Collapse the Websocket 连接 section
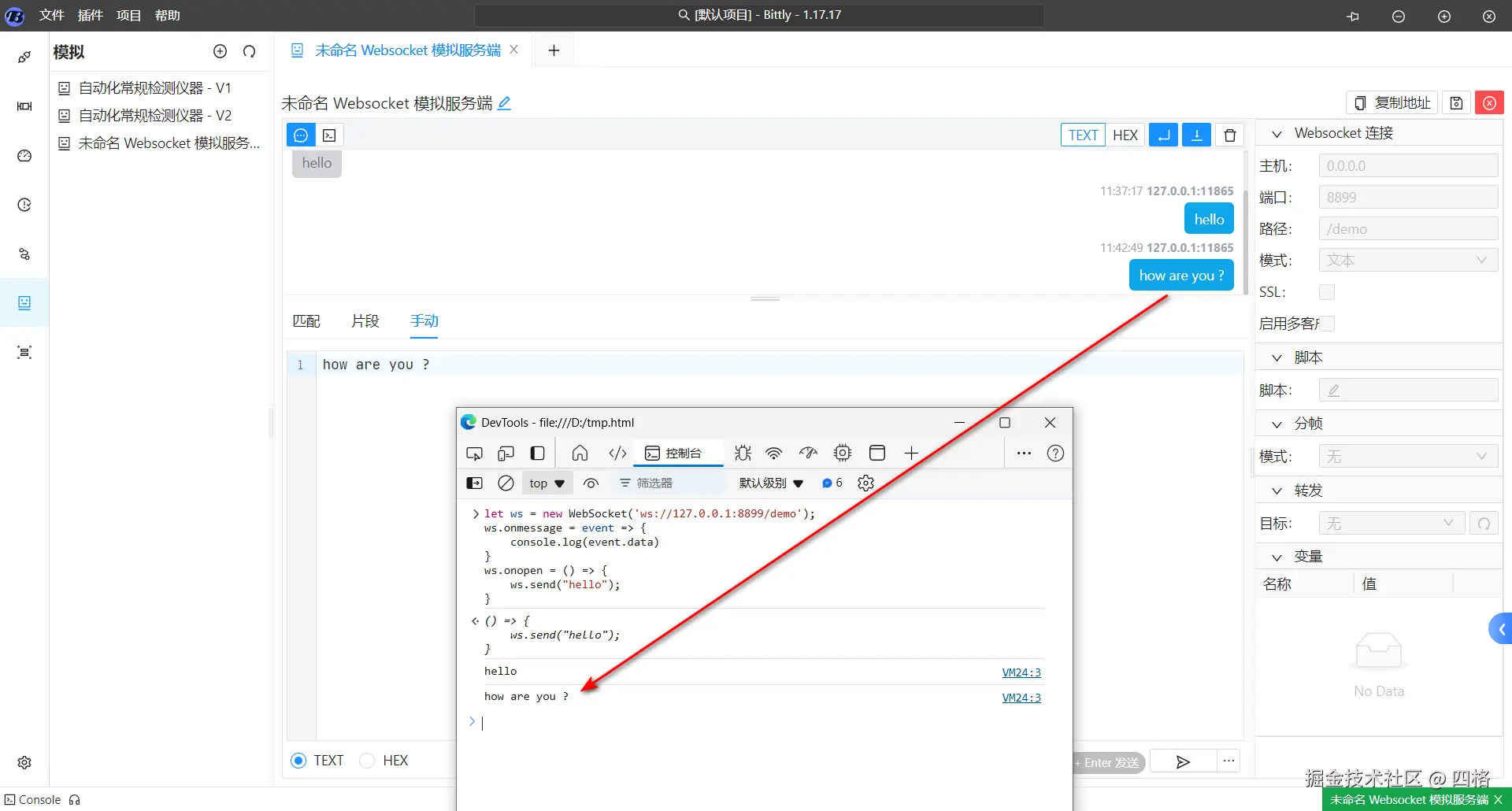The height and width of the screenshot is (811, 1512). (x=1277, y=134)
